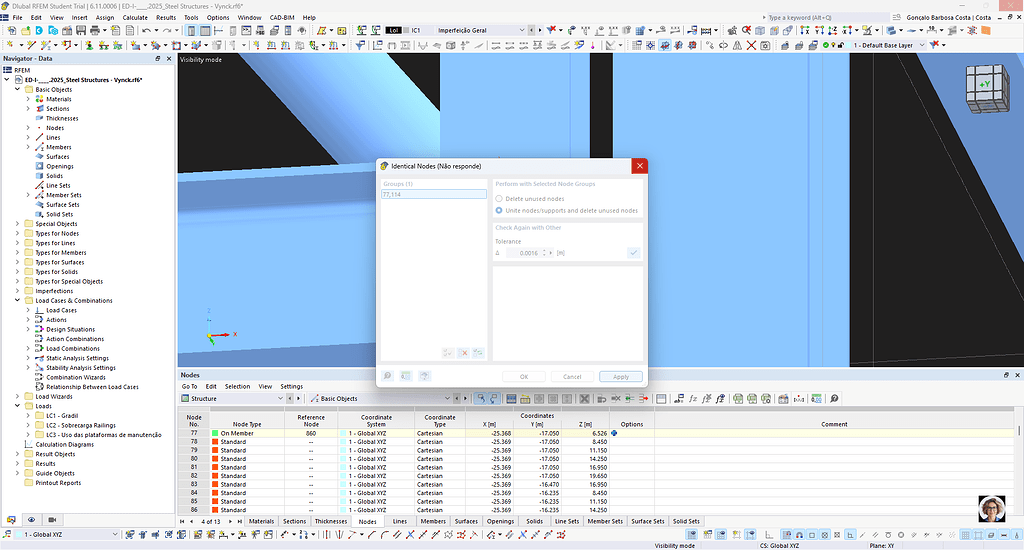Image resolution: width=1024 pixels, height=550 pixels.
Task: Click the X close icon in Nodes toolbar
Action: [x=584, y=398]
